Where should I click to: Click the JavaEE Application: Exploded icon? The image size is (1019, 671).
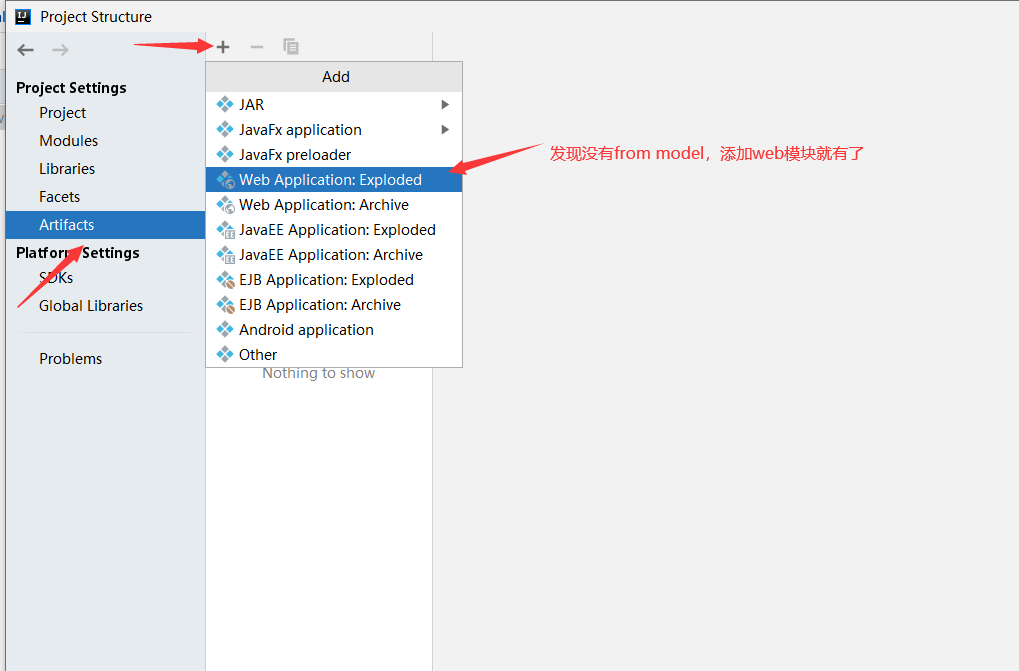coord(226,229)
